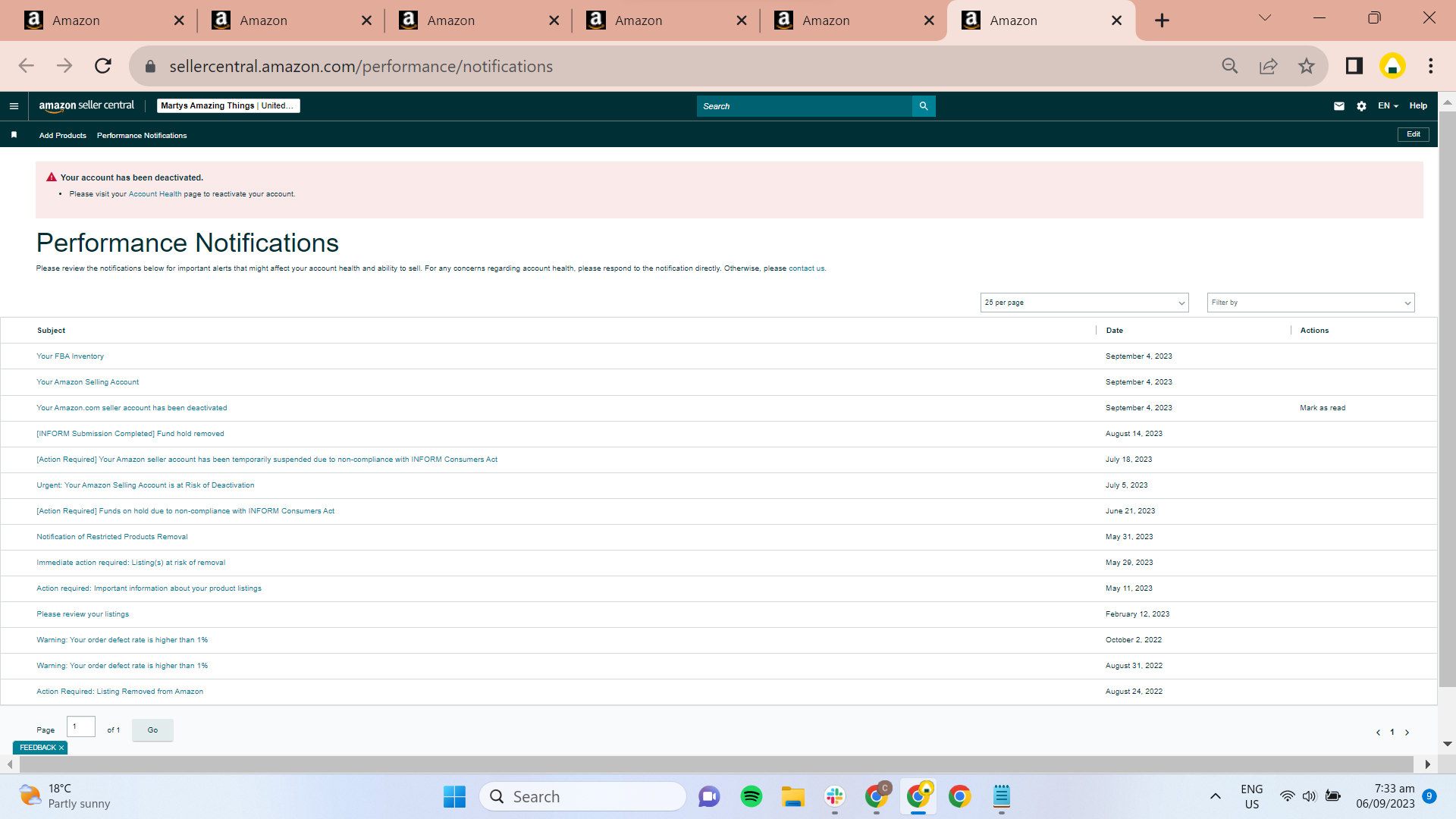This screenshot has width=1456, height=819.
Task: Click the Subject column header
Action: 51,331
